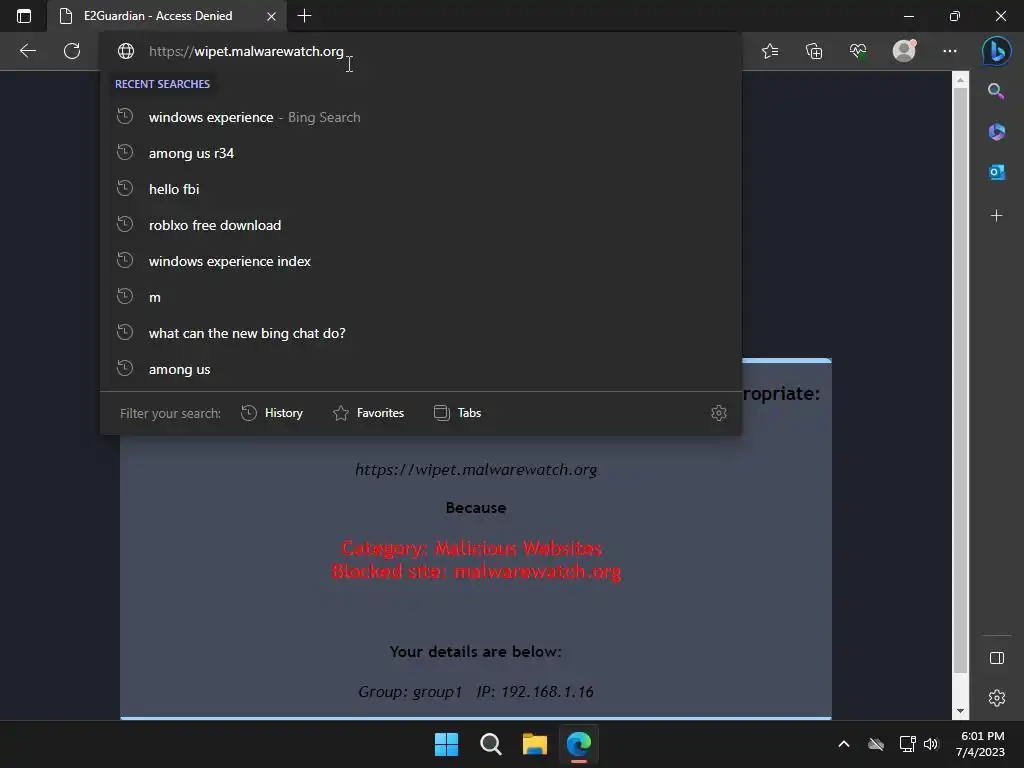This screenshot has height=768, width=1024.
Task: Select 'roblxo free download' recent search
Action: 421,225
